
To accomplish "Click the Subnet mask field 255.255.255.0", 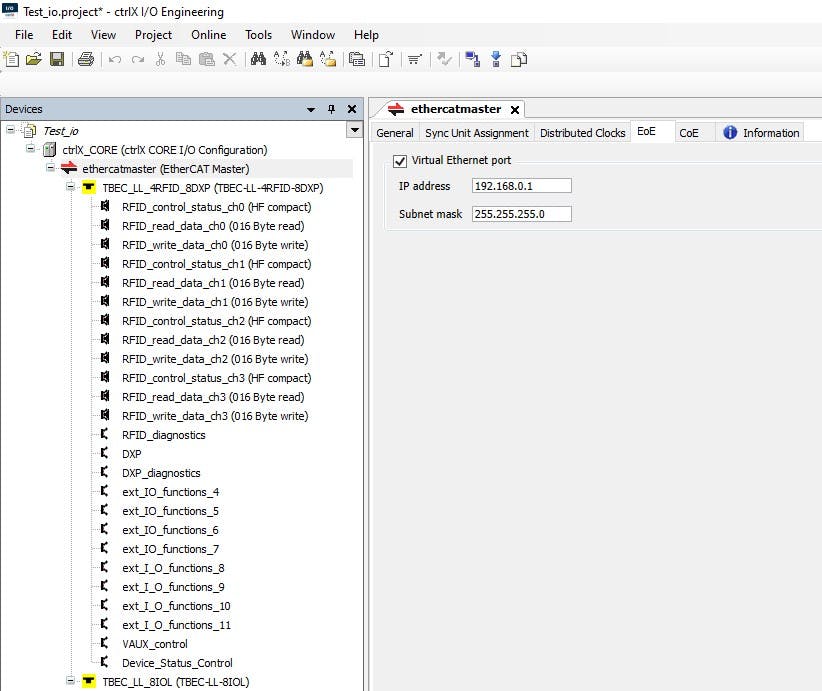I will 522,214.
